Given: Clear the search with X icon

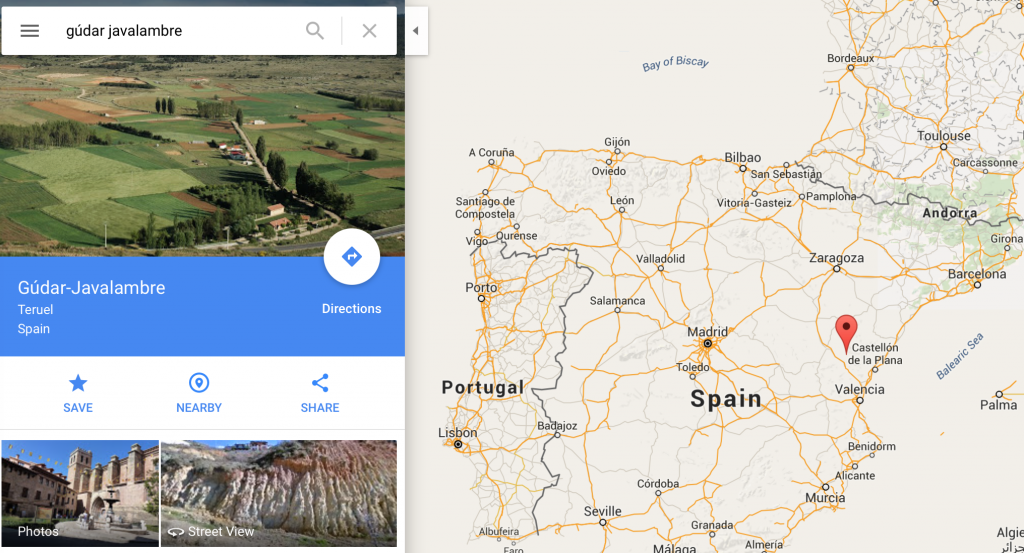Looking at the screenshot, I should coord(370,31).
